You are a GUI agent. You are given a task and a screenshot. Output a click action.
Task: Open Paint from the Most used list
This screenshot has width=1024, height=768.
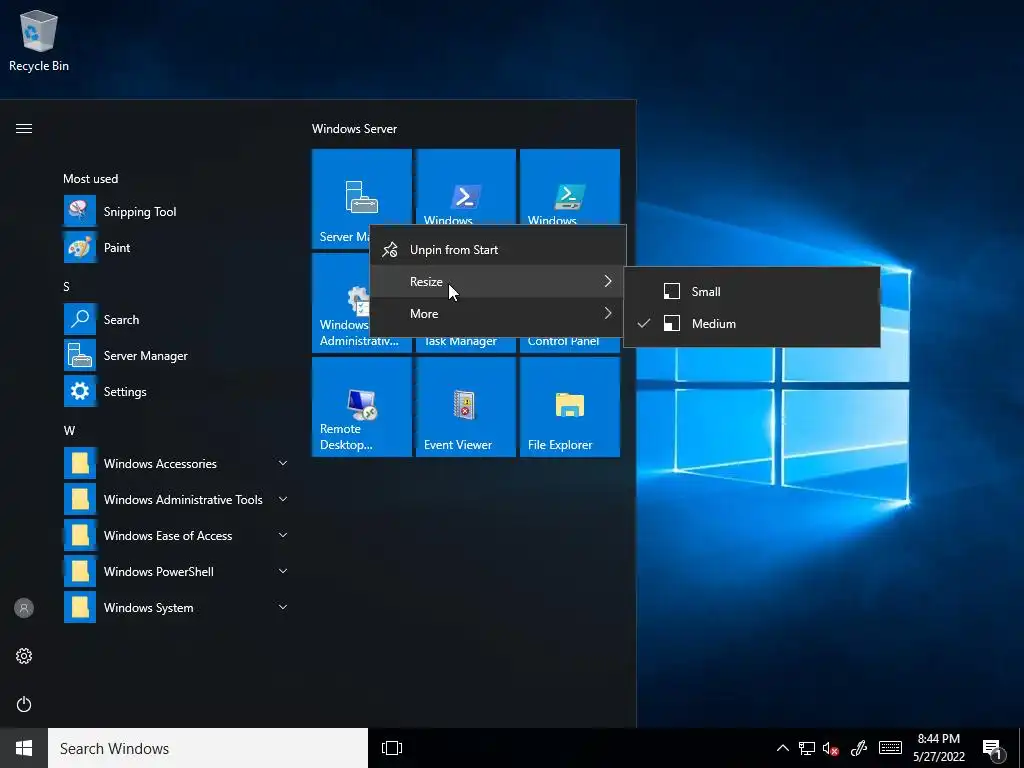tap(175, 248)
